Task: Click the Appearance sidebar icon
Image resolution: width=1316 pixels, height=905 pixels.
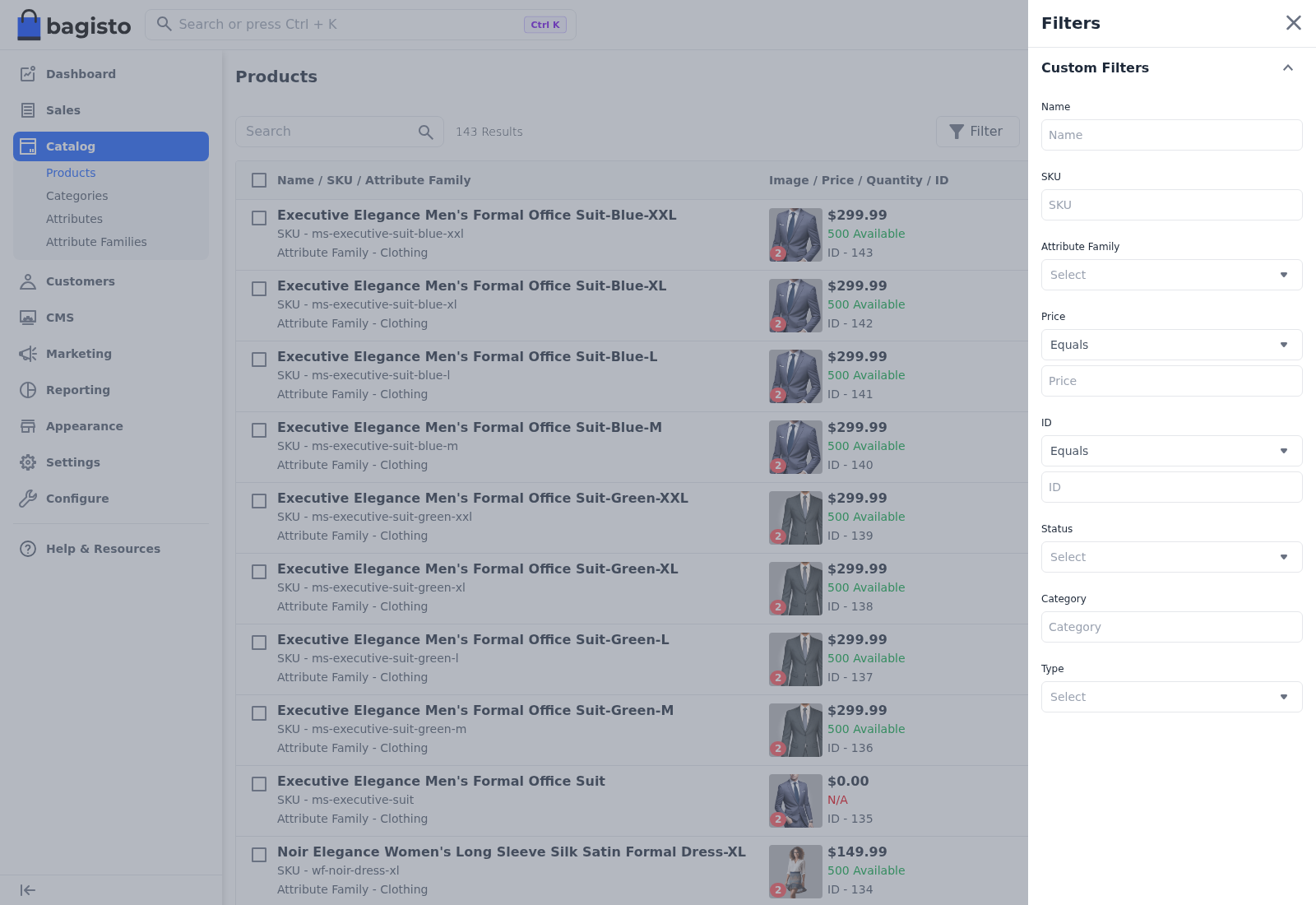Action: pos(28,426)
